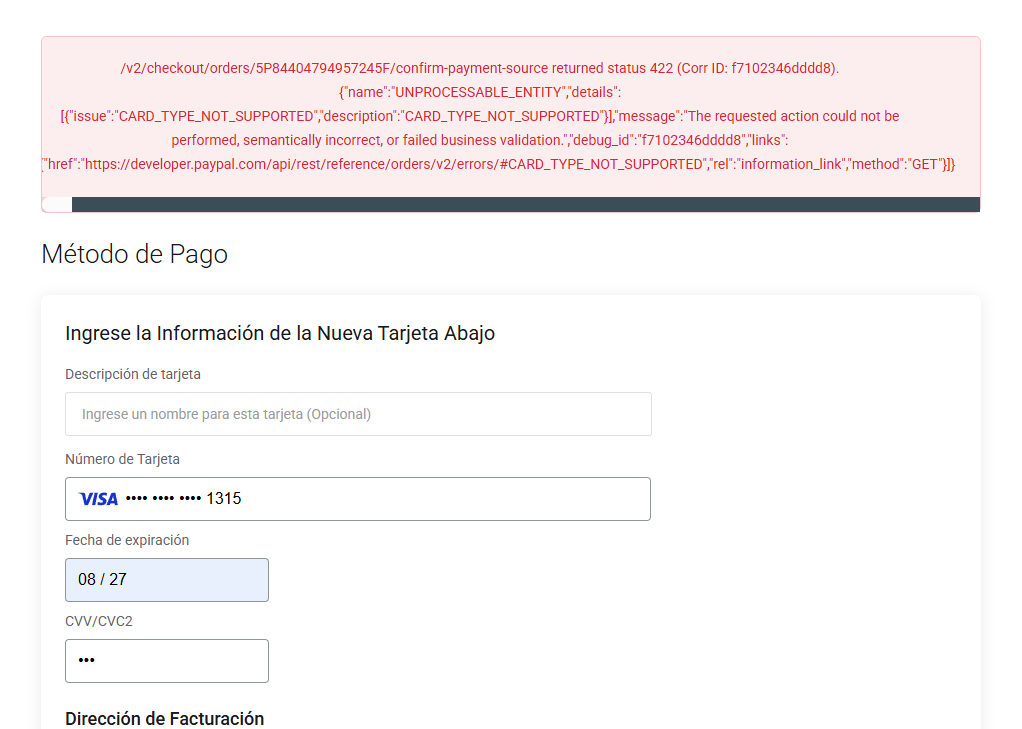Click the masked card number dots
The height and width of the screenshot is (729, 1022).
(163, 499)
